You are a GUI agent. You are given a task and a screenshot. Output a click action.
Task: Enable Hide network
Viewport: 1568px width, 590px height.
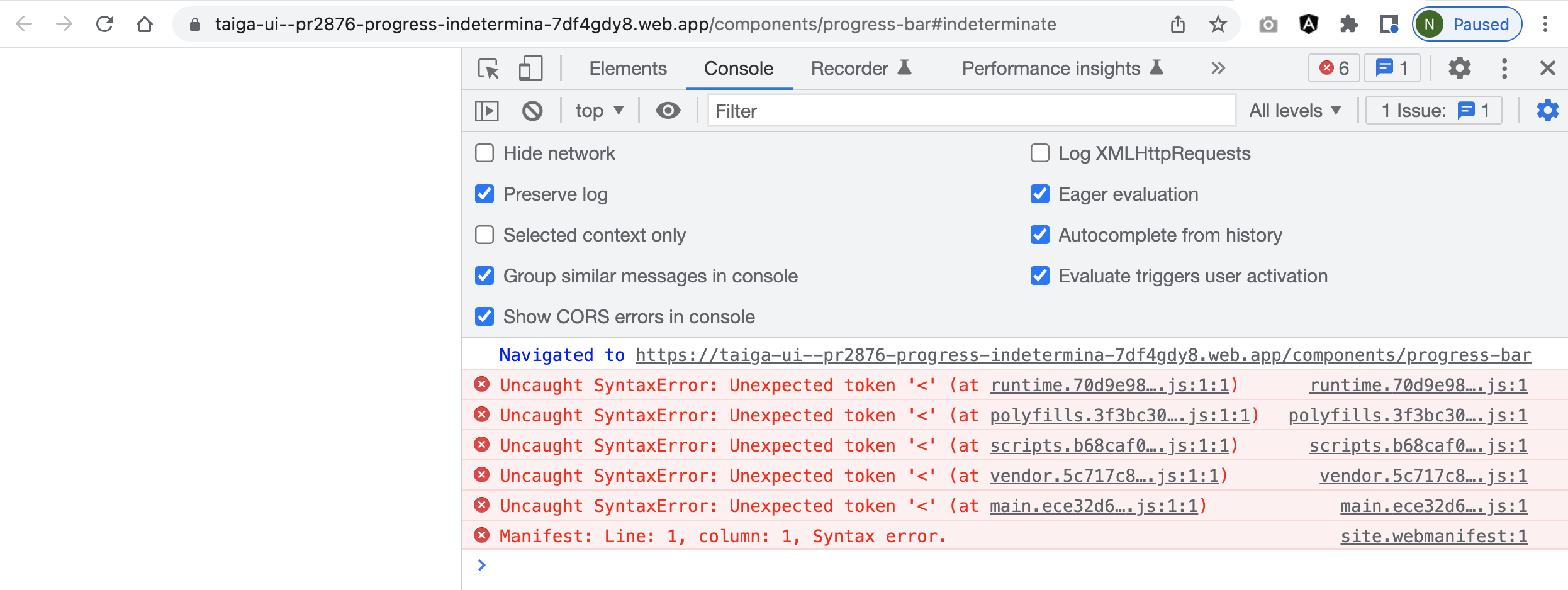(x=484, y=153)
